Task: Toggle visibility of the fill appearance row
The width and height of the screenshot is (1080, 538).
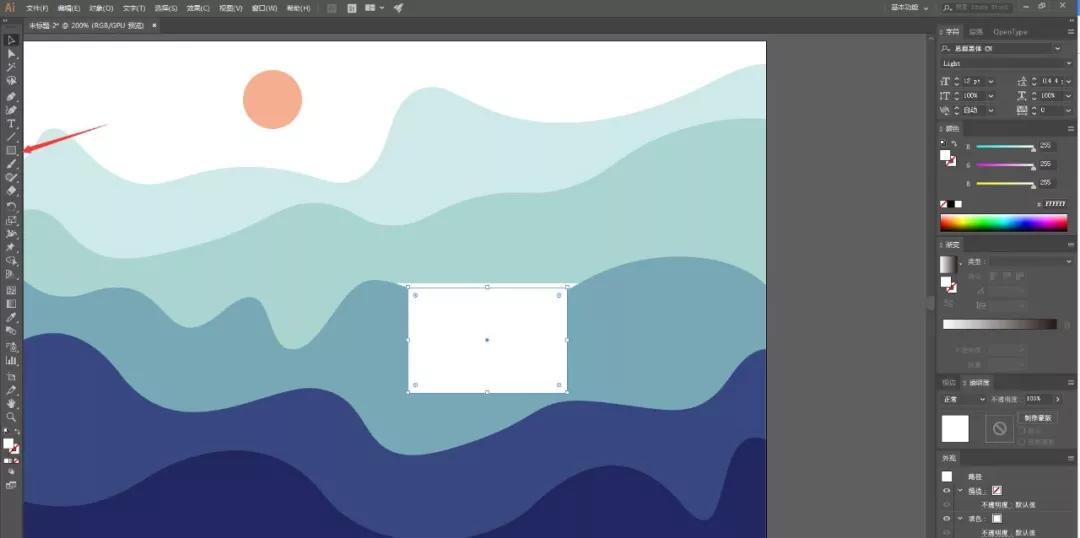Action: (x=946, y=518)
